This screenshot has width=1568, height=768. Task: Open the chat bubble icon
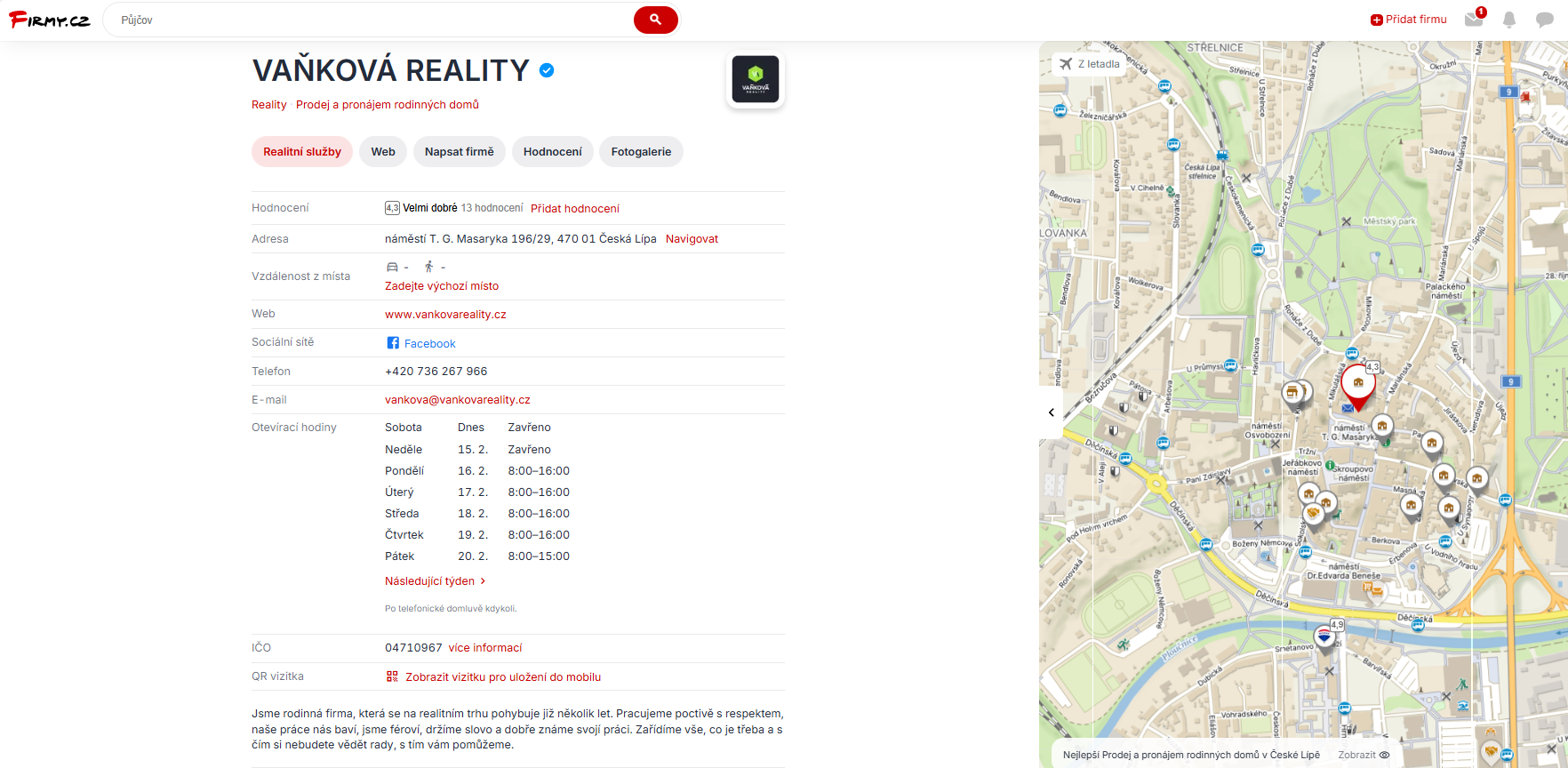click(1545, 20)
